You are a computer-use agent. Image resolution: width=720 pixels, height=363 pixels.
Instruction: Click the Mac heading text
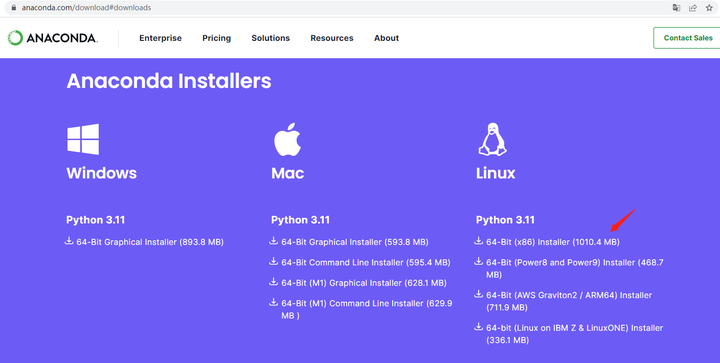click(x=287, y=173)
